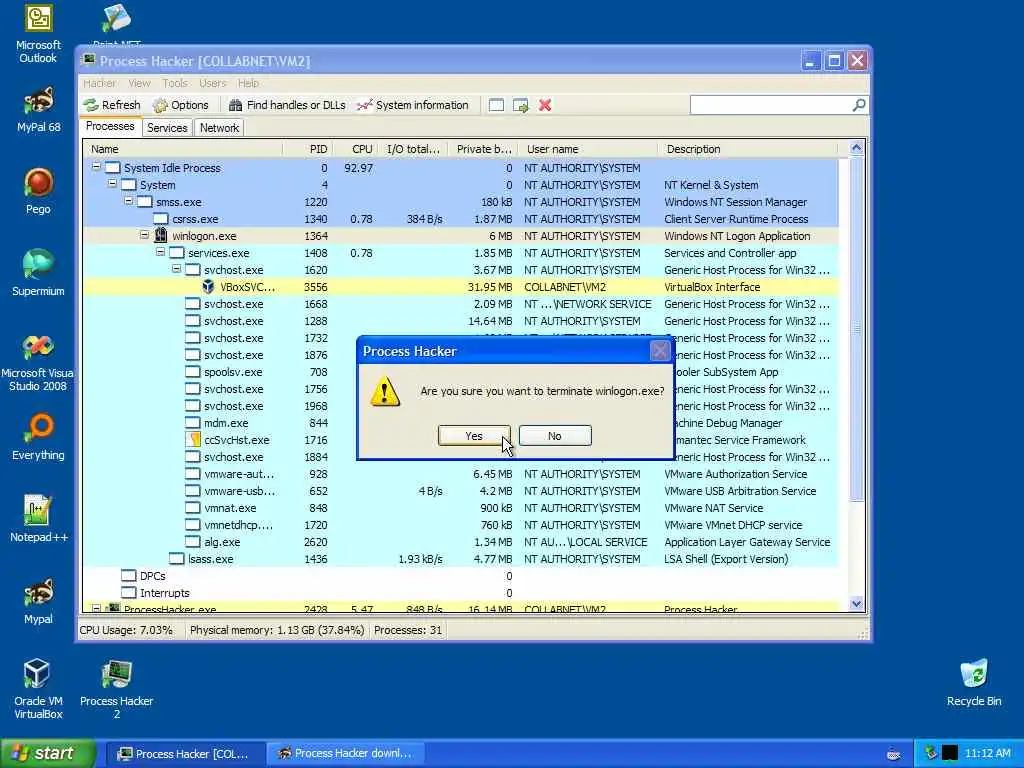Click the system tray keyboard icon
The height and width of the screenshot is (768, 1024).
pyautogui.click(x=893, y=754)
